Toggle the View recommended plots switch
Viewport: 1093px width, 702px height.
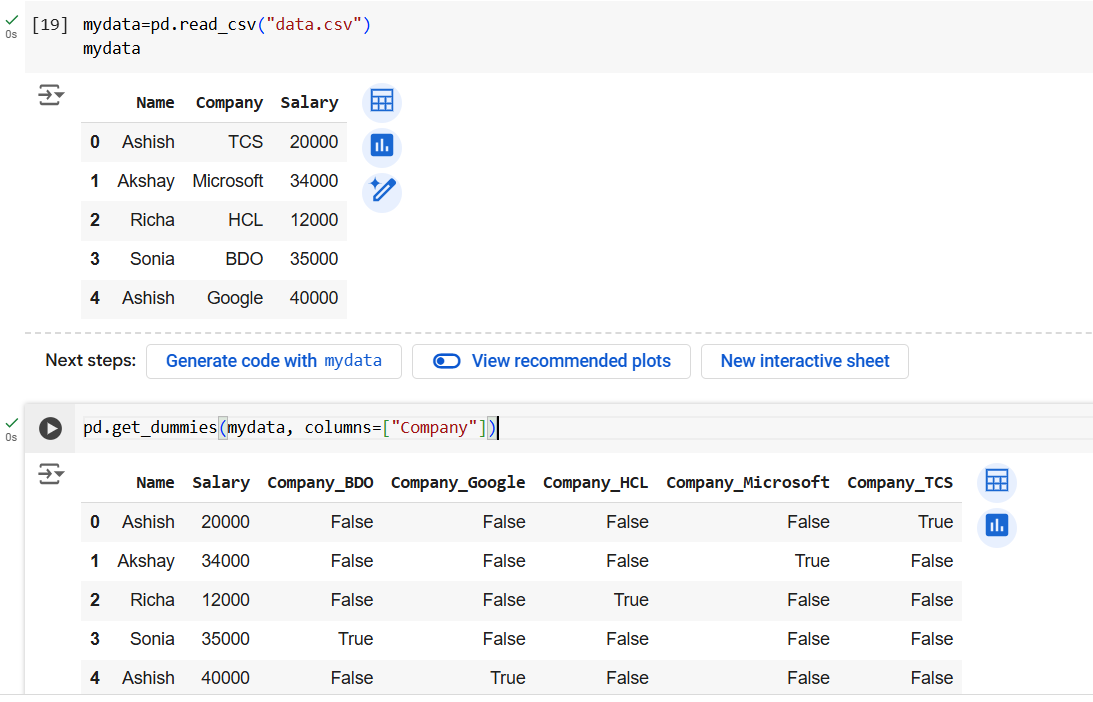point(446,361)
